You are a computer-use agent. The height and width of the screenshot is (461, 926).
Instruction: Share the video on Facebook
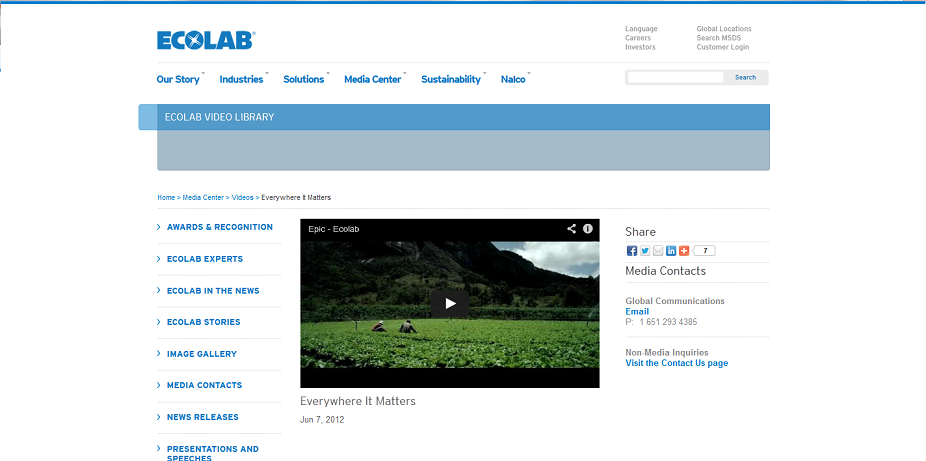pyautogui.click(x=632, y=251)
